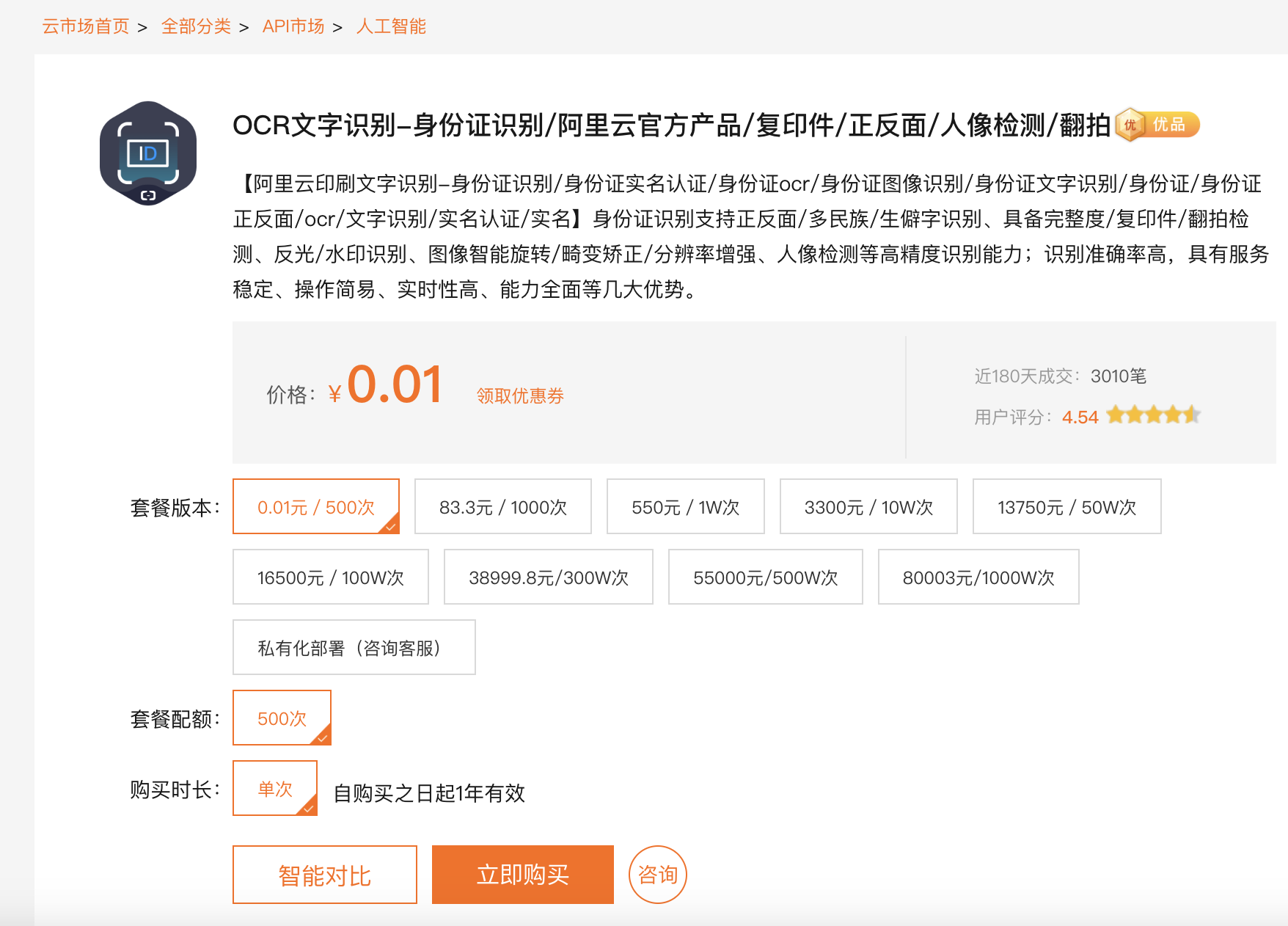The image size is (1288, 926).
Task: Choose the 80003元/1000W次 package
Action: pyautogui.click(x=978, y=577)
